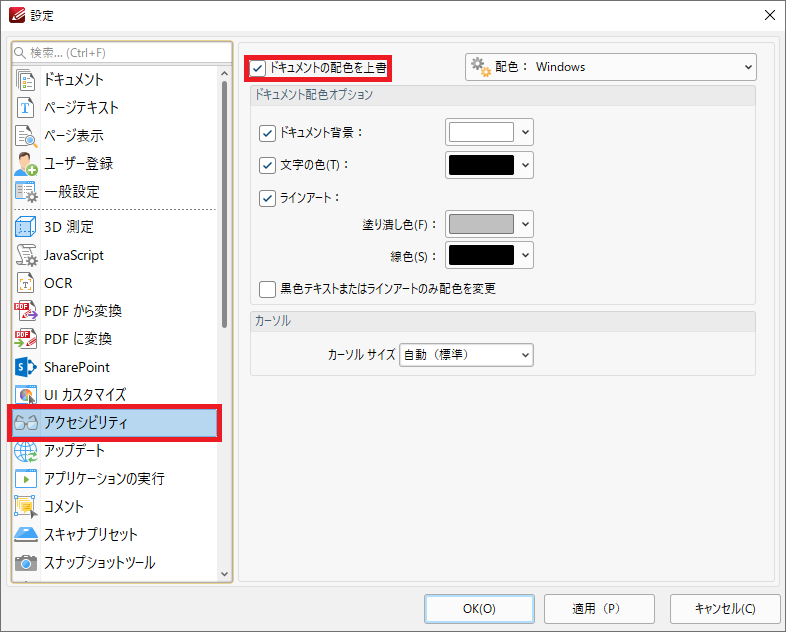The image size is (786, 632).
Task: Click the スキャナプリセット scanner icon
Action: click(x=26, y=535)
